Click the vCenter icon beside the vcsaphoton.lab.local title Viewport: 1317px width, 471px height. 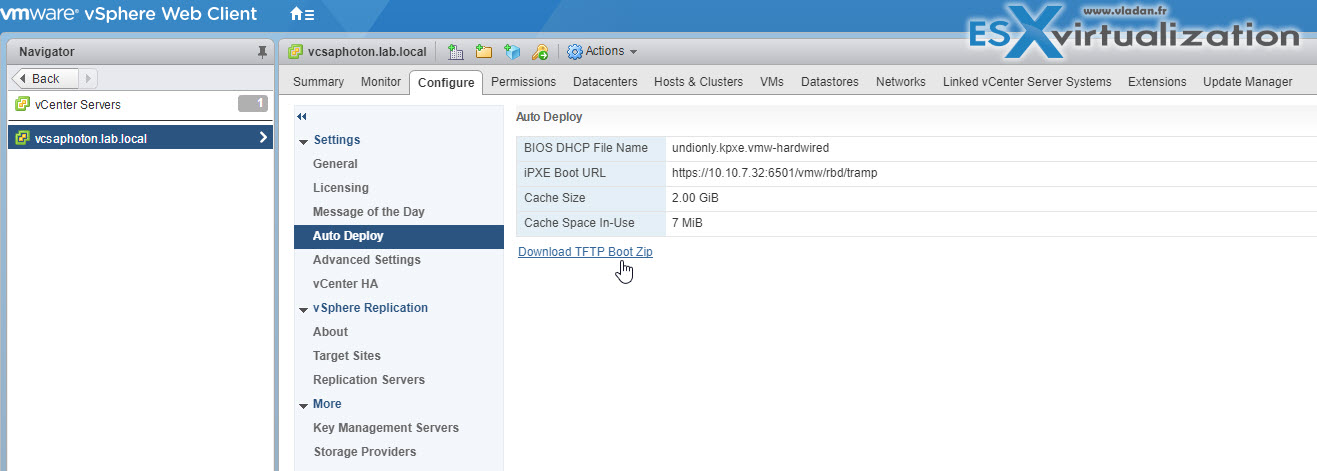(295, 52)
